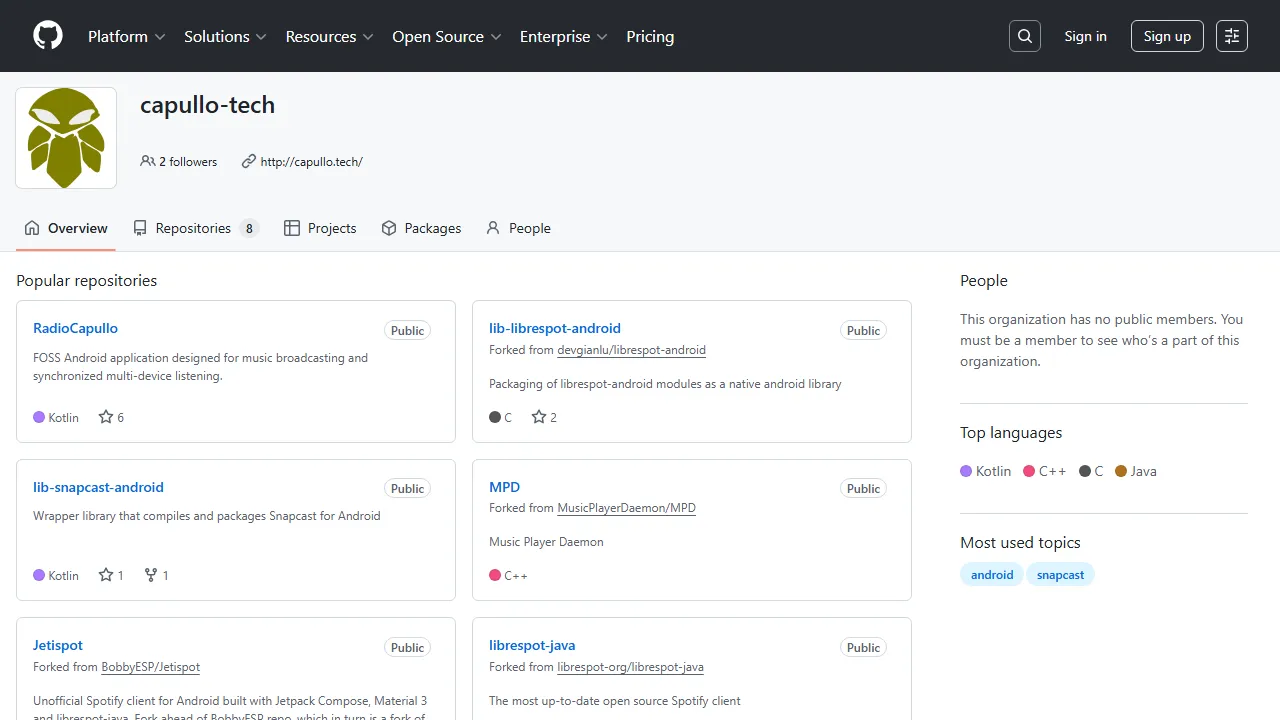Open the devgianlu/librespot-android fork source link
This screenshot has height=720, width=1280.
tap(631, 350)
